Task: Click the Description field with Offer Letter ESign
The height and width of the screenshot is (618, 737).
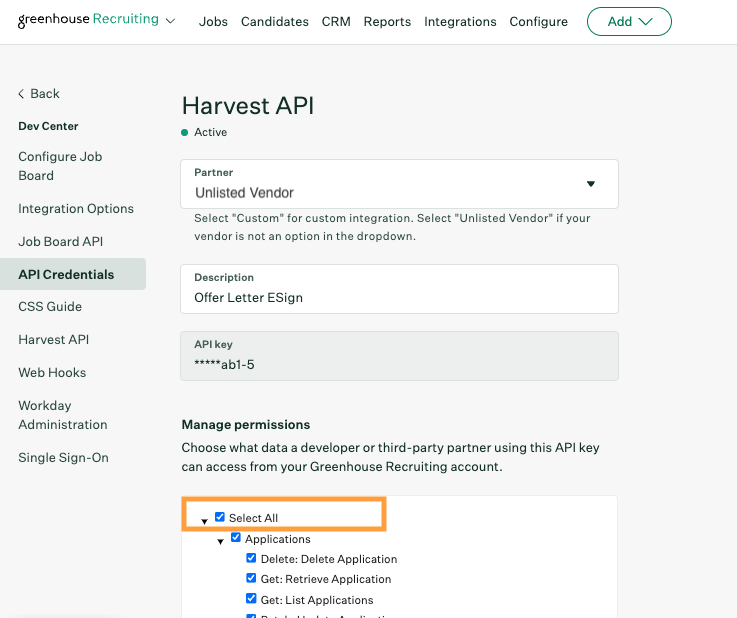Action: tap(400, 289)
